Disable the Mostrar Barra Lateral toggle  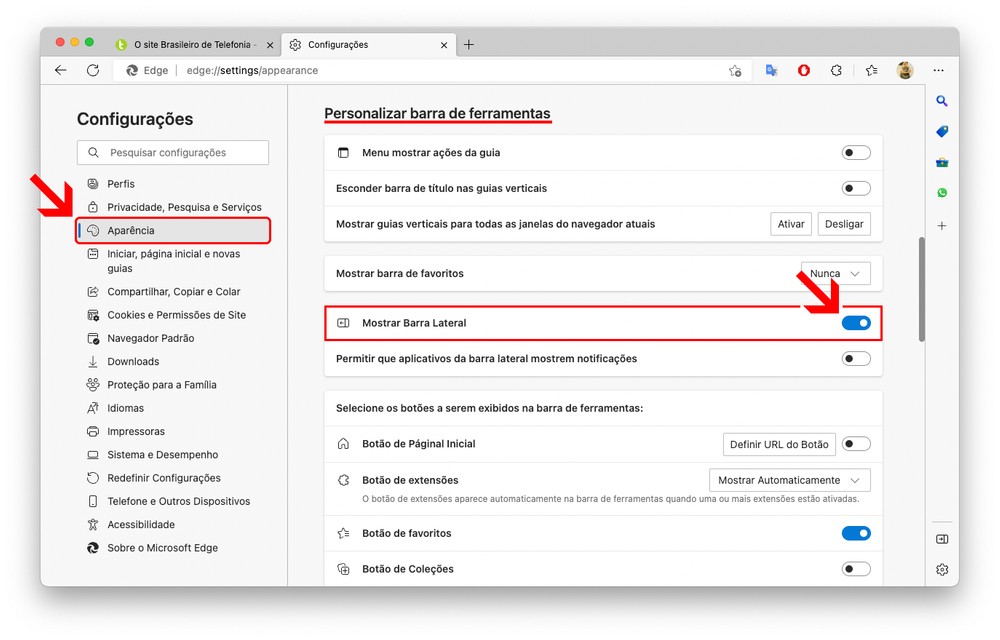pos(856,323)
